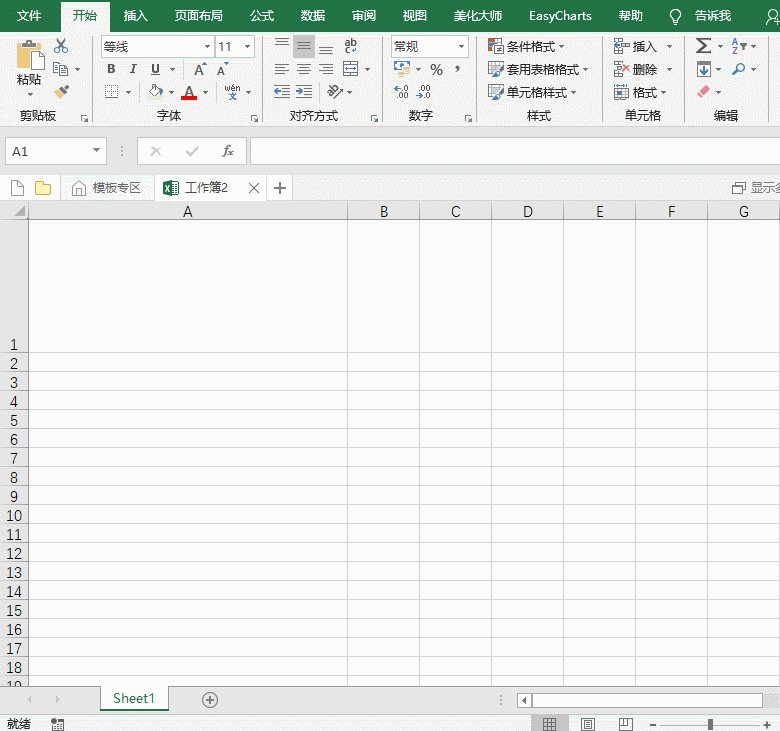This screenshot has height=731, width=780.
Task: Click the fx insert function icon
Action: click(228, 151)
